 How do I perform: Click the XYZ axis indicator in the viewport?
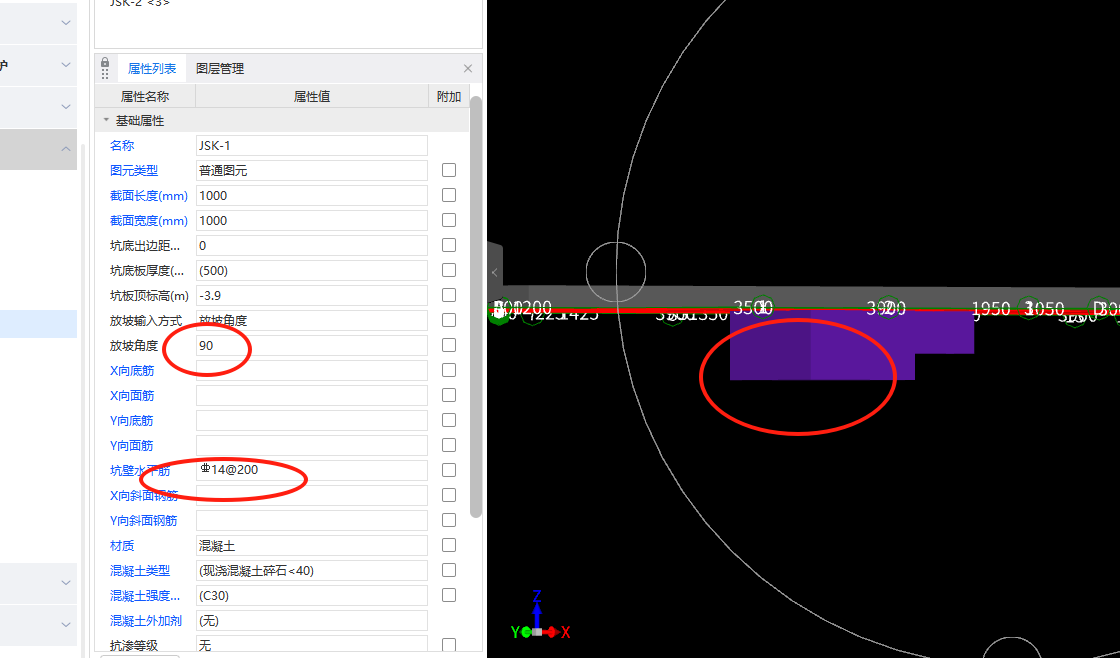click(x=541, y=618)
